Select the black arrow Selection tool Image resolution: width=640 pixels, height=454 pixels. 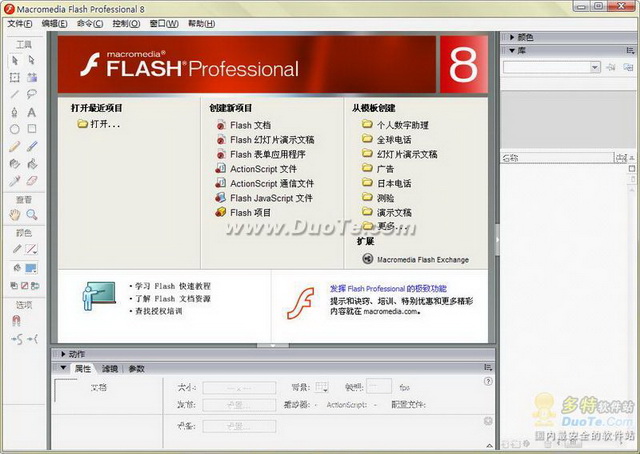(x=15, y=60)
